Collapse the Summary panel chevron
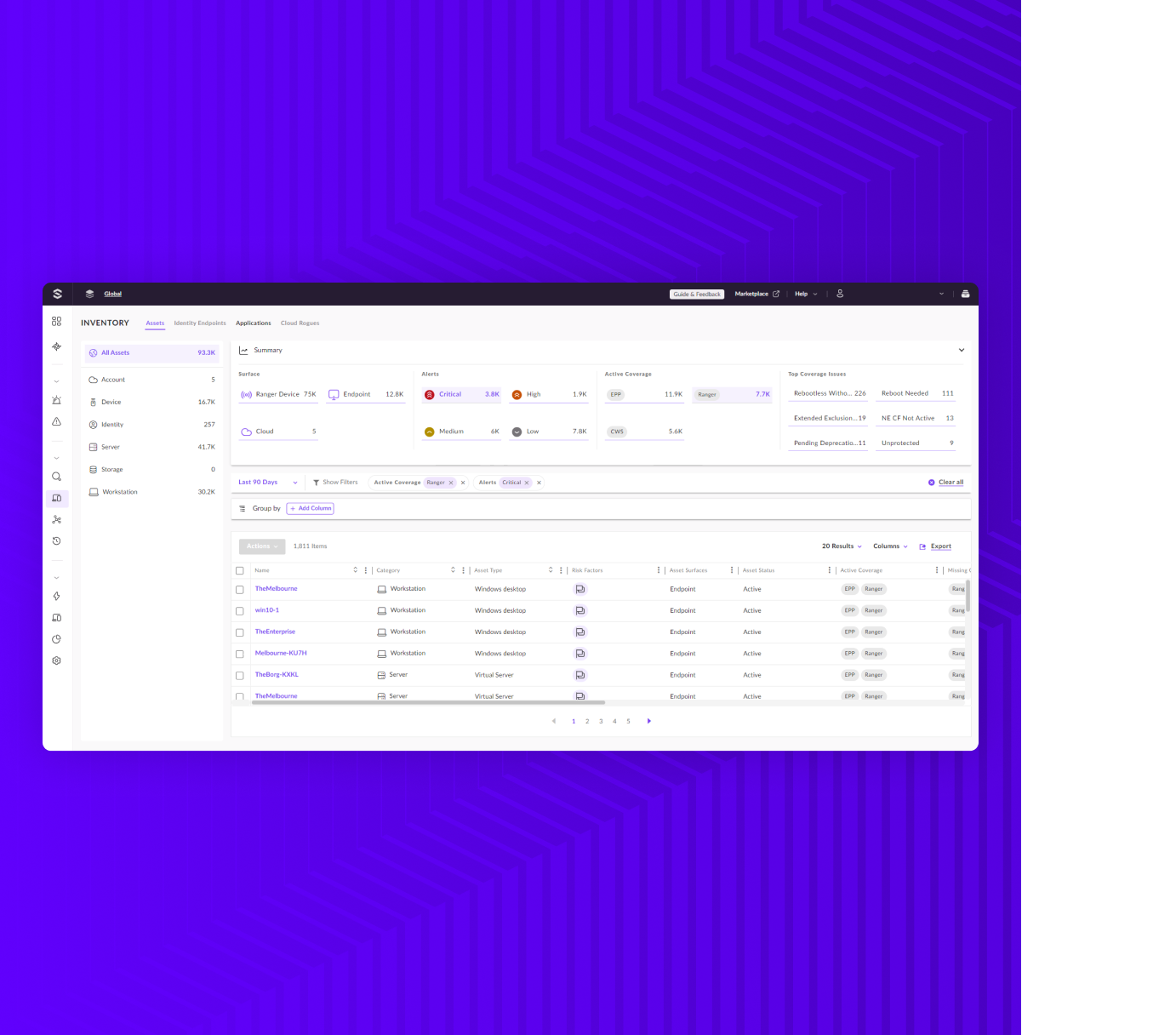The height and width of the screenshot is (1035, 1176). 962,351
